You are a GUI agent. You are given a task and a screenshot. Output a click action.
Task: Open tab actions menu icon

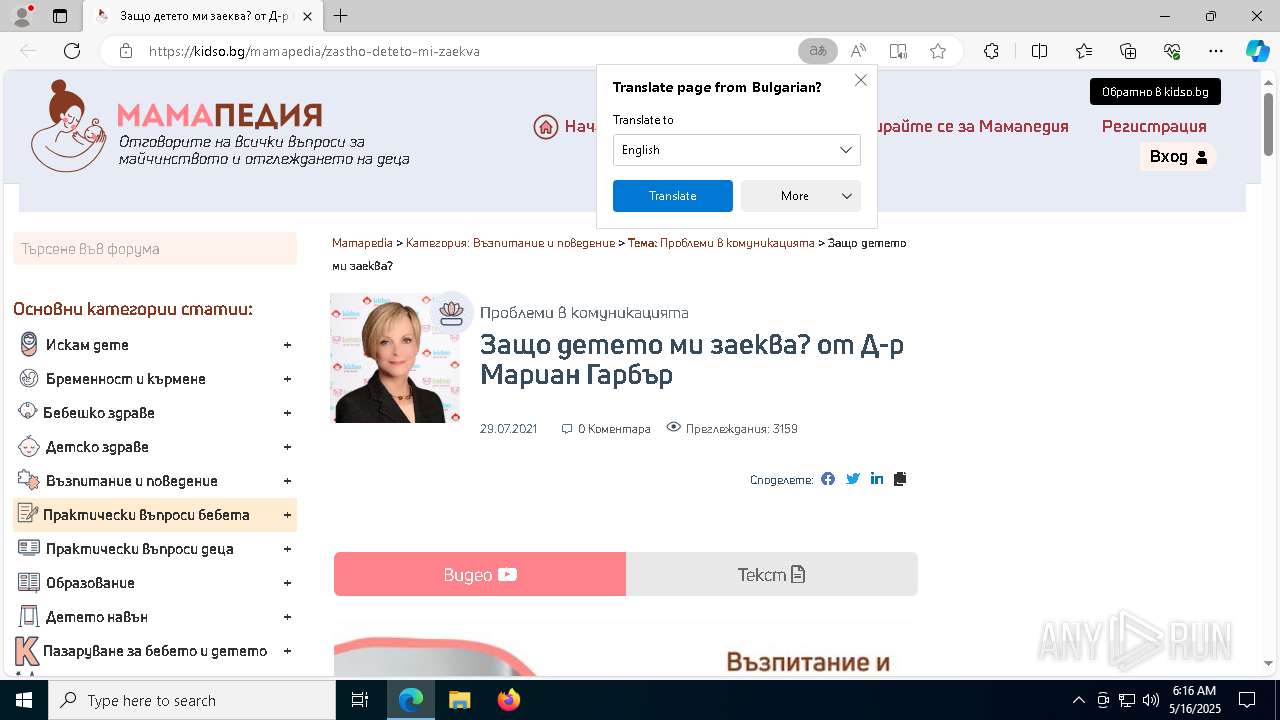60,16
